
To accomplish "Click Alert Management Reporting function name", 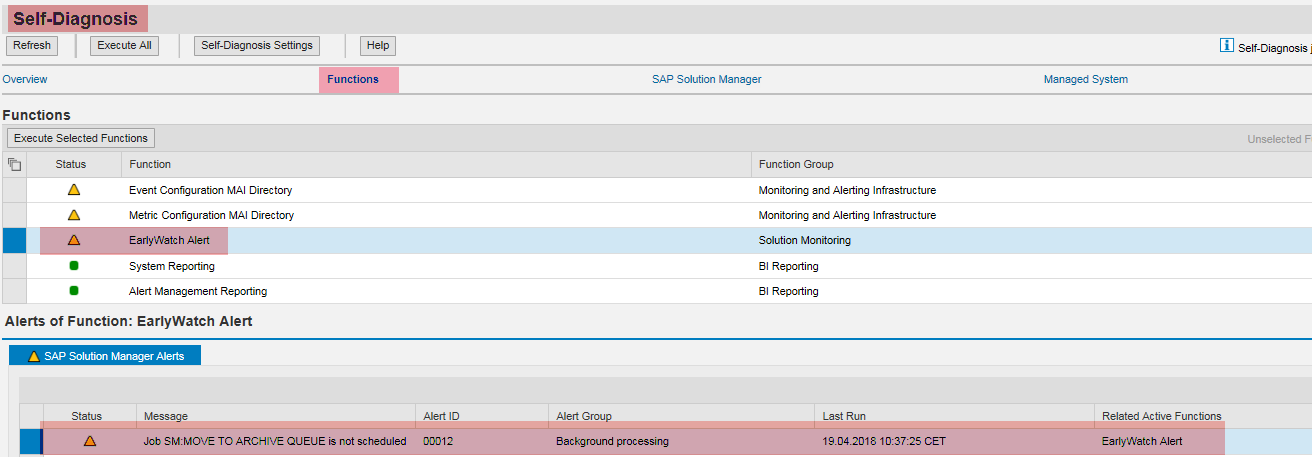I will pos(198,291).
